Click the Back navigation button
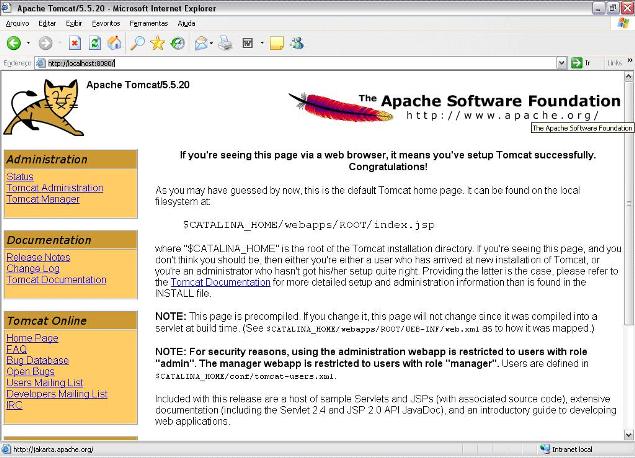This screenshot has width=635, height=458. (13, 43)
